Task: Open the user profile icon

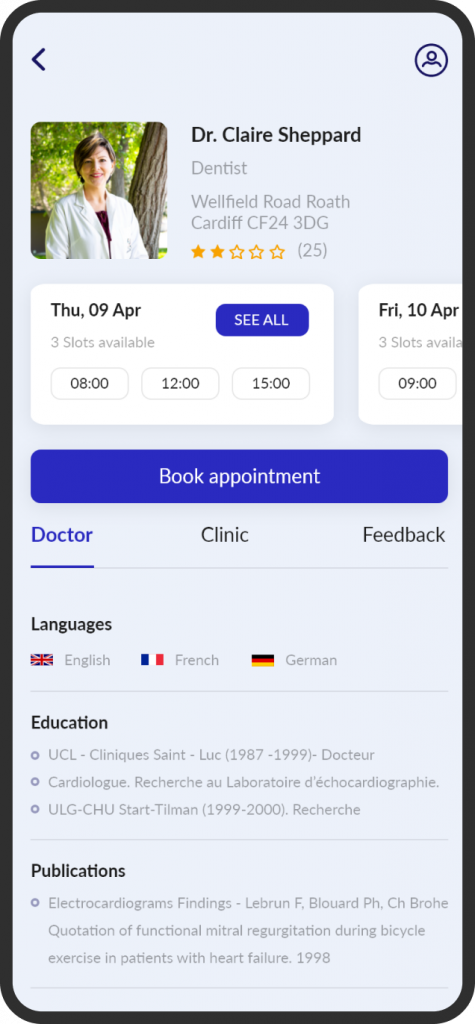Action: click(431, 60)
